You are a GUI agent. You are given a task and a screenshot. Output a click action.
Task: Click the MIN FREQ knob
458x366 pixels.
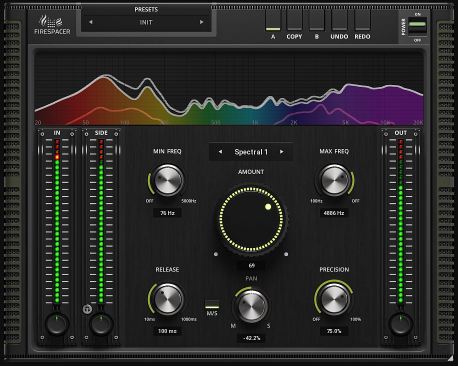pos(168,180)
